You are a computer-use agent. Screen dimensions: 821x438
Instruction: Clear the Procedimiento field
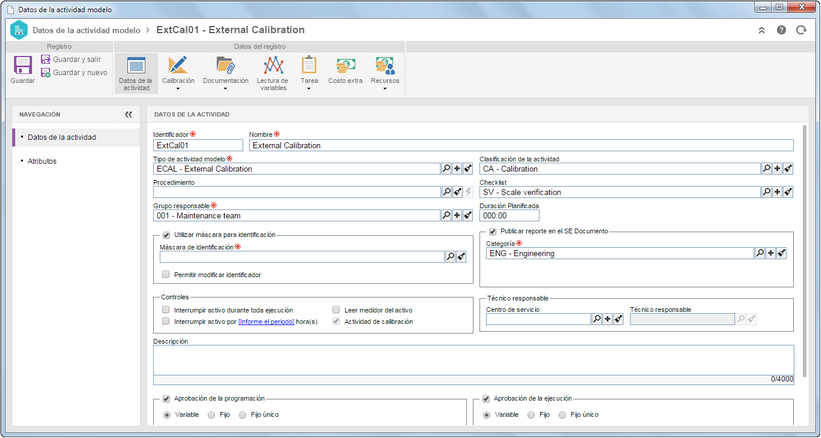[x=458, y=192]
